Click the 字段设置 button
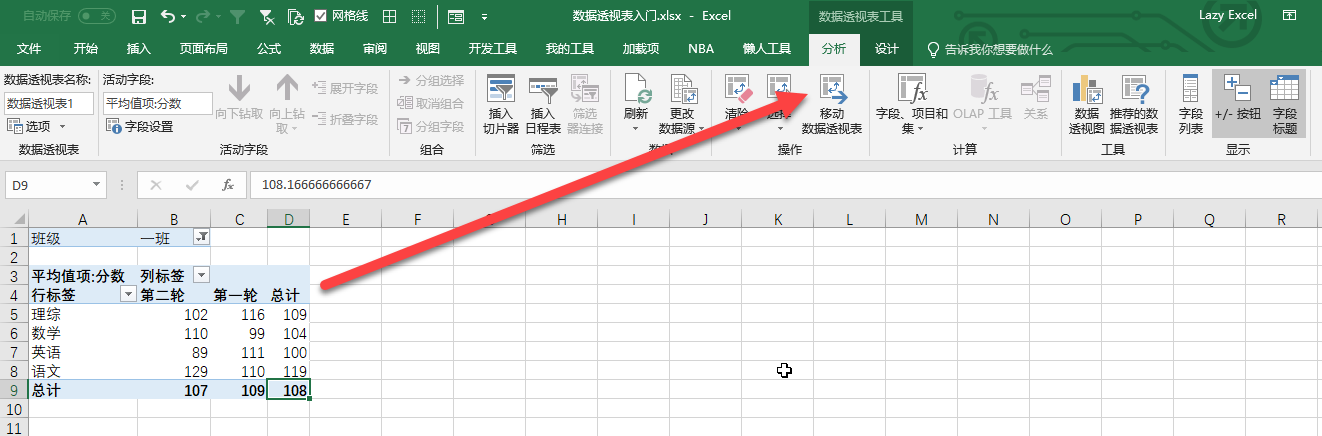The image size is (1322, 436). click(140, 127)
